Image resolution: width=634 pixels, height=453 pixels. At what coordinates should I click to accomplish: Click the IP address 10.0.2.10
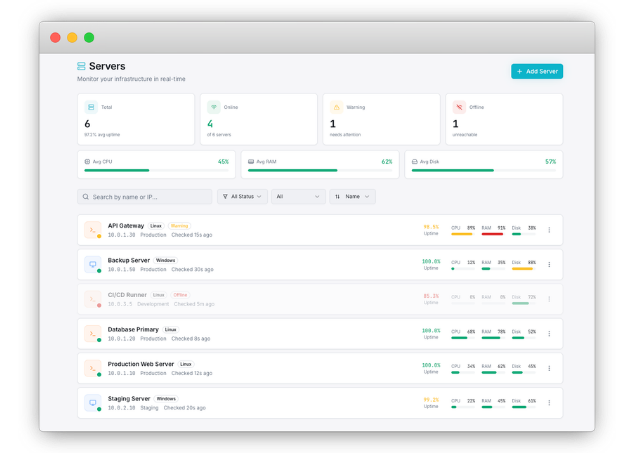tap(121, 408)
